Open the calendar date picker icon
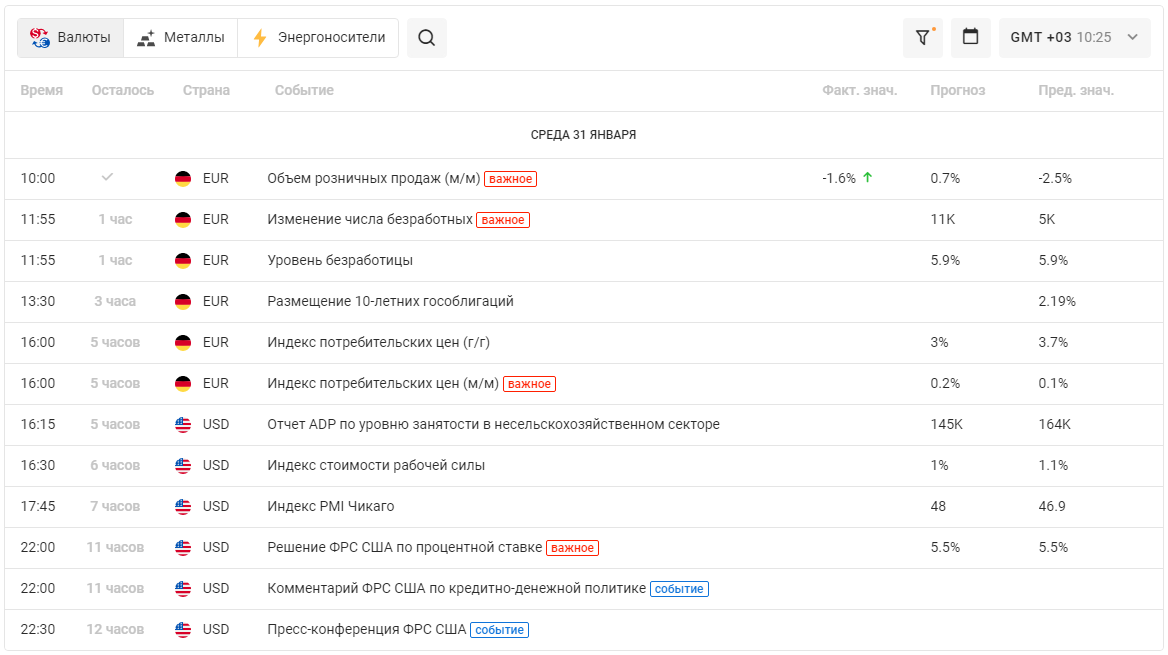Viewport: 1168px width, 655px height. [x=970, y=37]
